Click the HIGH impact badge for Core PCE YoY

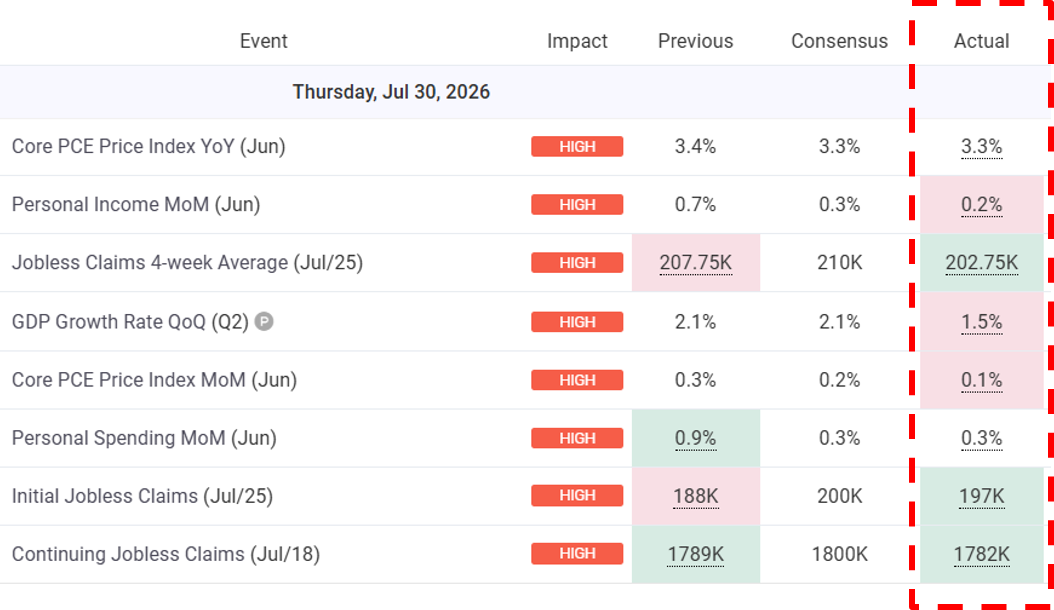(577, 147)
